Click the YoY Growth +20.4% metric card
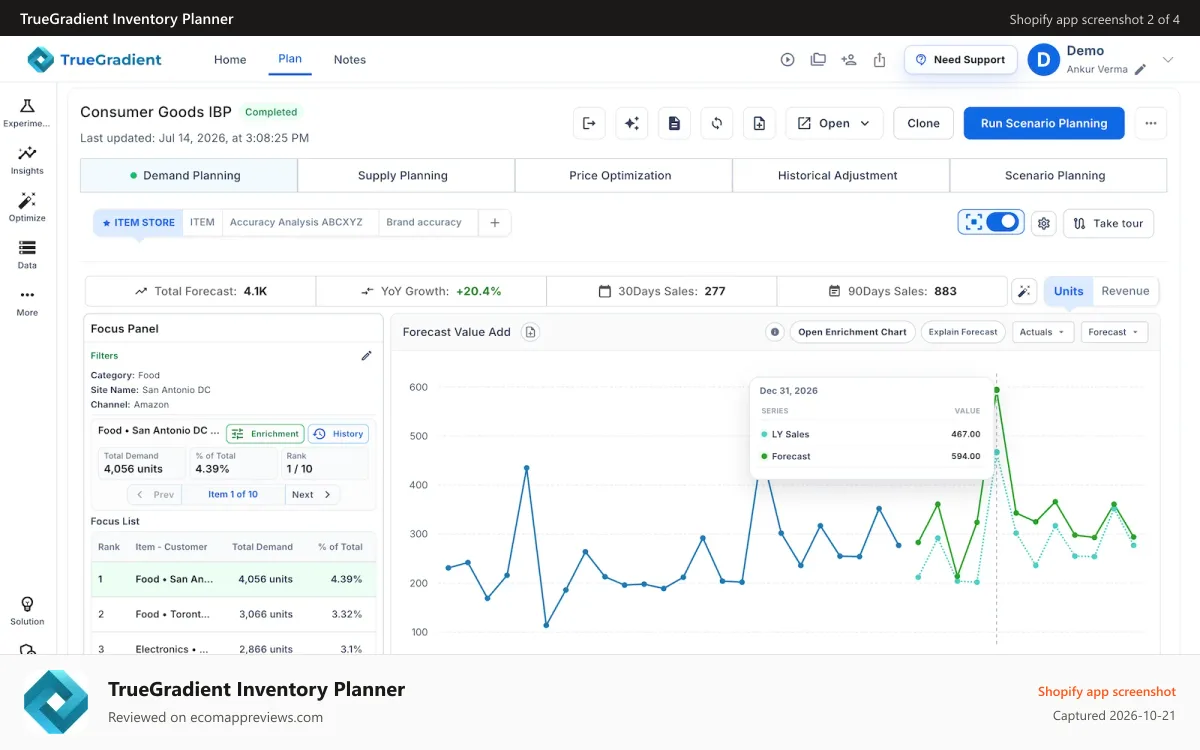Screen dimensions: 1200x750 click(x=431, y=291)
